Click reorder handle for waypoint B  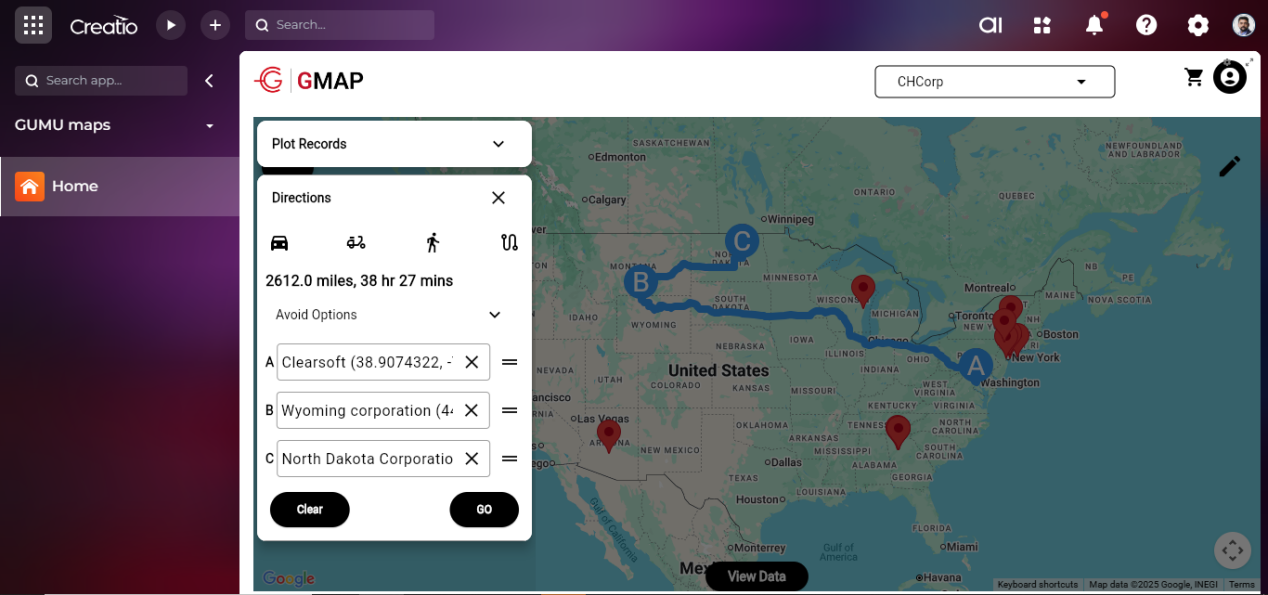509,410
